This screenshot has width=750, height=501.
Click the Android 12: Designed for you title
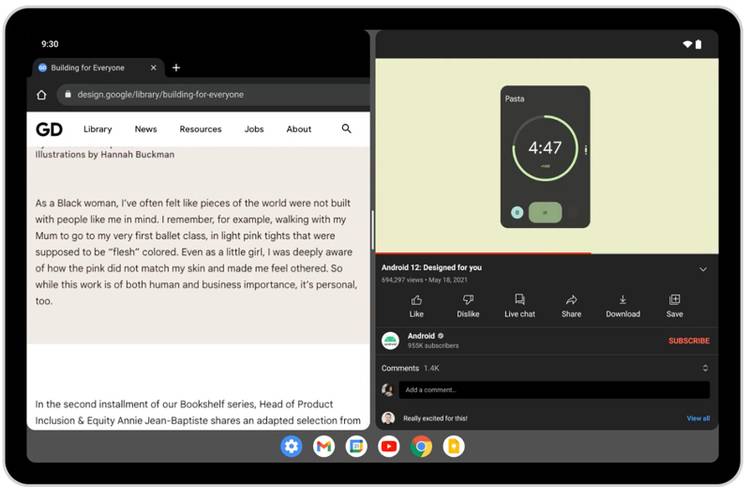tap(431, 267)
